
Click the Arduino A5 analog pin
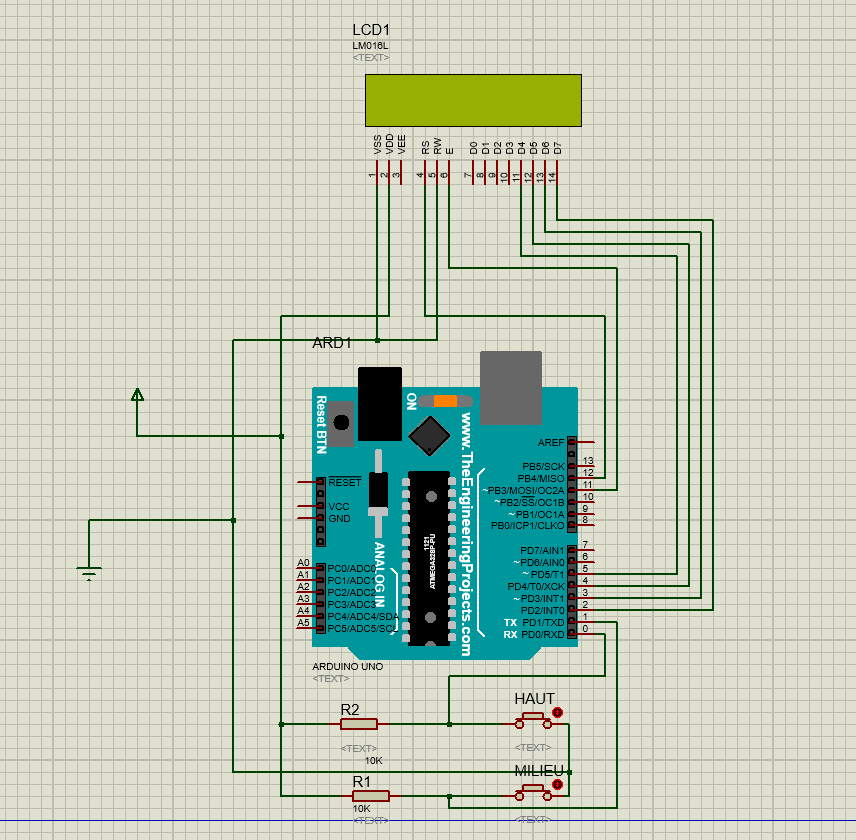(x=310, y=628)
